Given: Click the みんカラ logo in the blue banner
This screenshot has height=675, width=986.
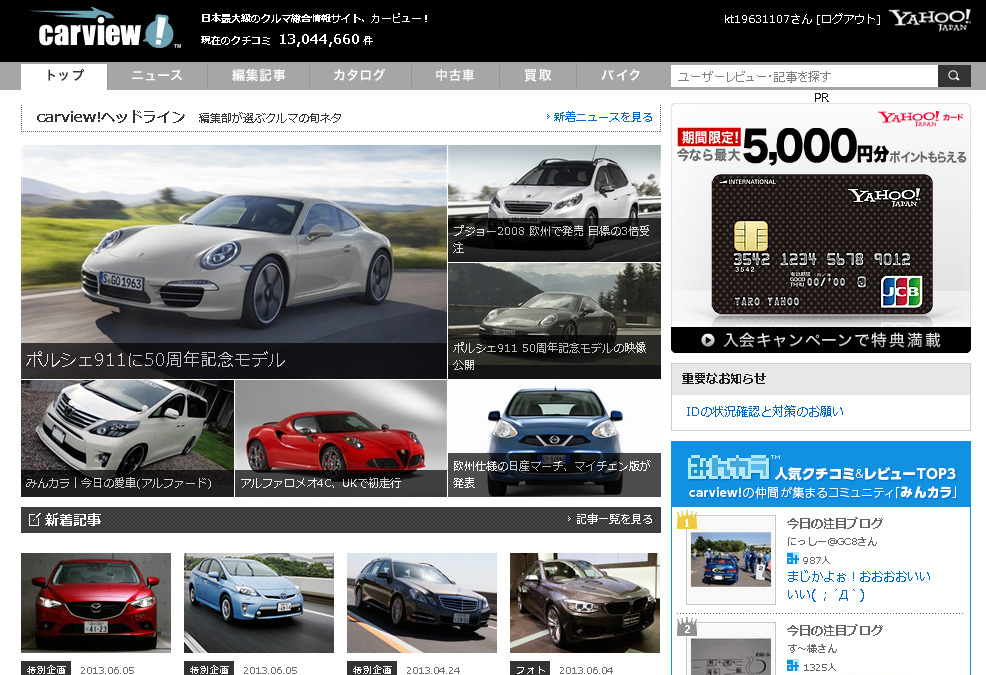Looking at the screenshot, I should (x=728, y=468).
